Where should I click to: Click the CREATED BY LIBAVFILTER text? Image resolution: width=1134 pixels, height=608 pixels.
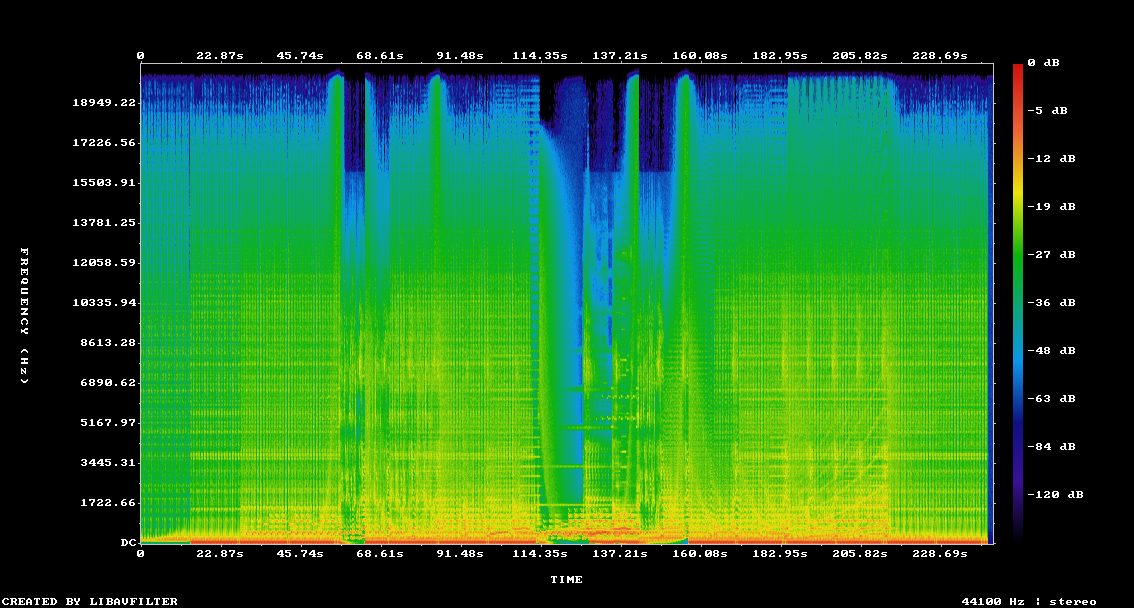click(x=90, y=601)
